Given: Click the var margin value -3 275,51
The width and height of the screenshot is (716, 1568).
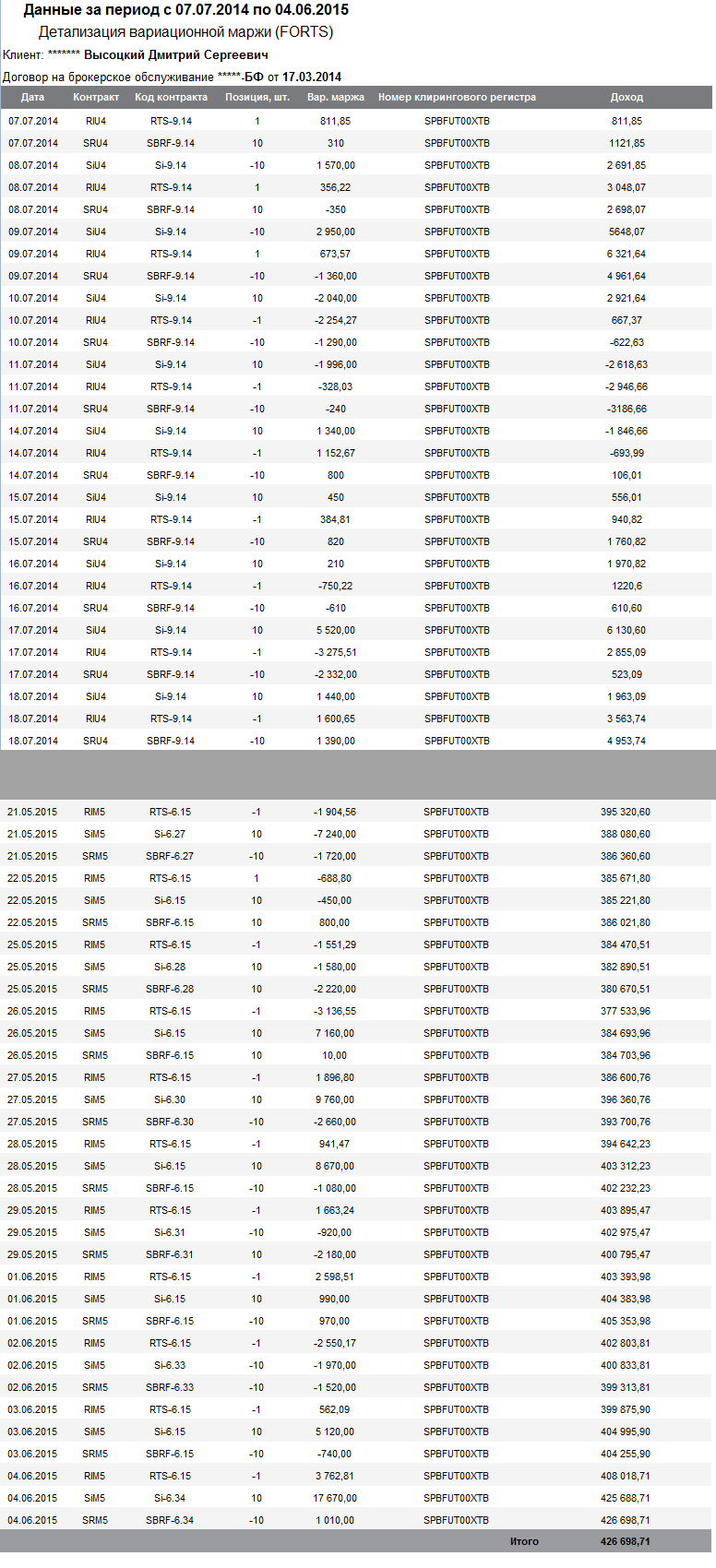Looking at the screenshot, I should [x=336, y=652].
